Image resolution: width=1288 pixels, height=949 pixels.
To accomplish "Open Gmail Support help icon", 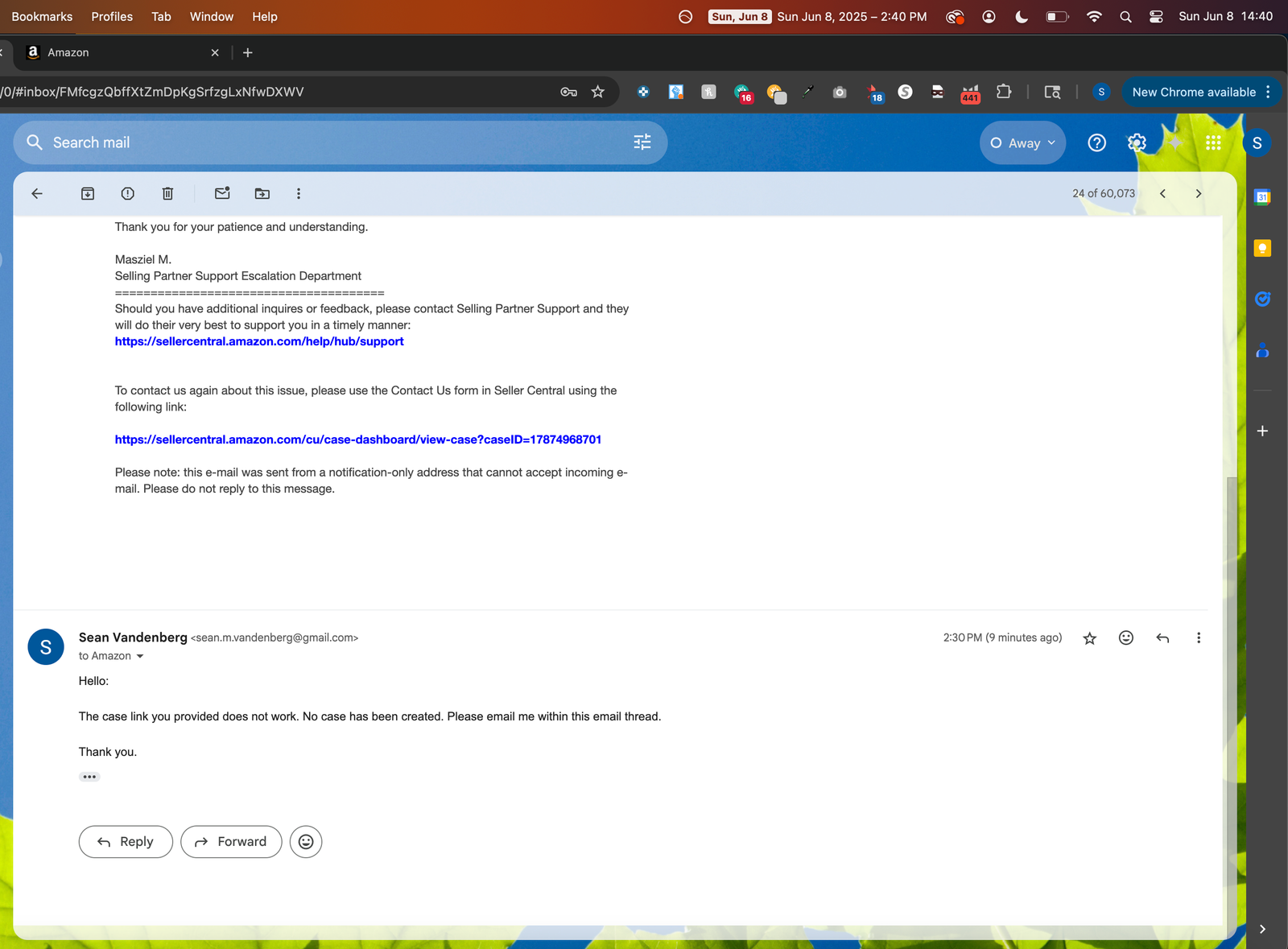I will [1096, 142].
